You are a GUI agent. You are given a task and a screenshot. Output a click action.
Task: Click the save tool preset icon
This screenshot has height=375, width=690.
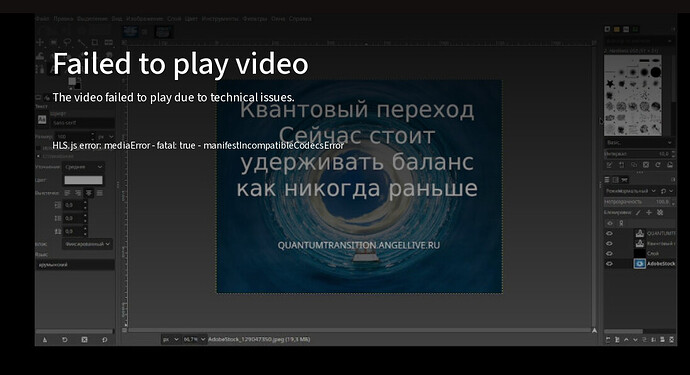[x=44, y=340]
